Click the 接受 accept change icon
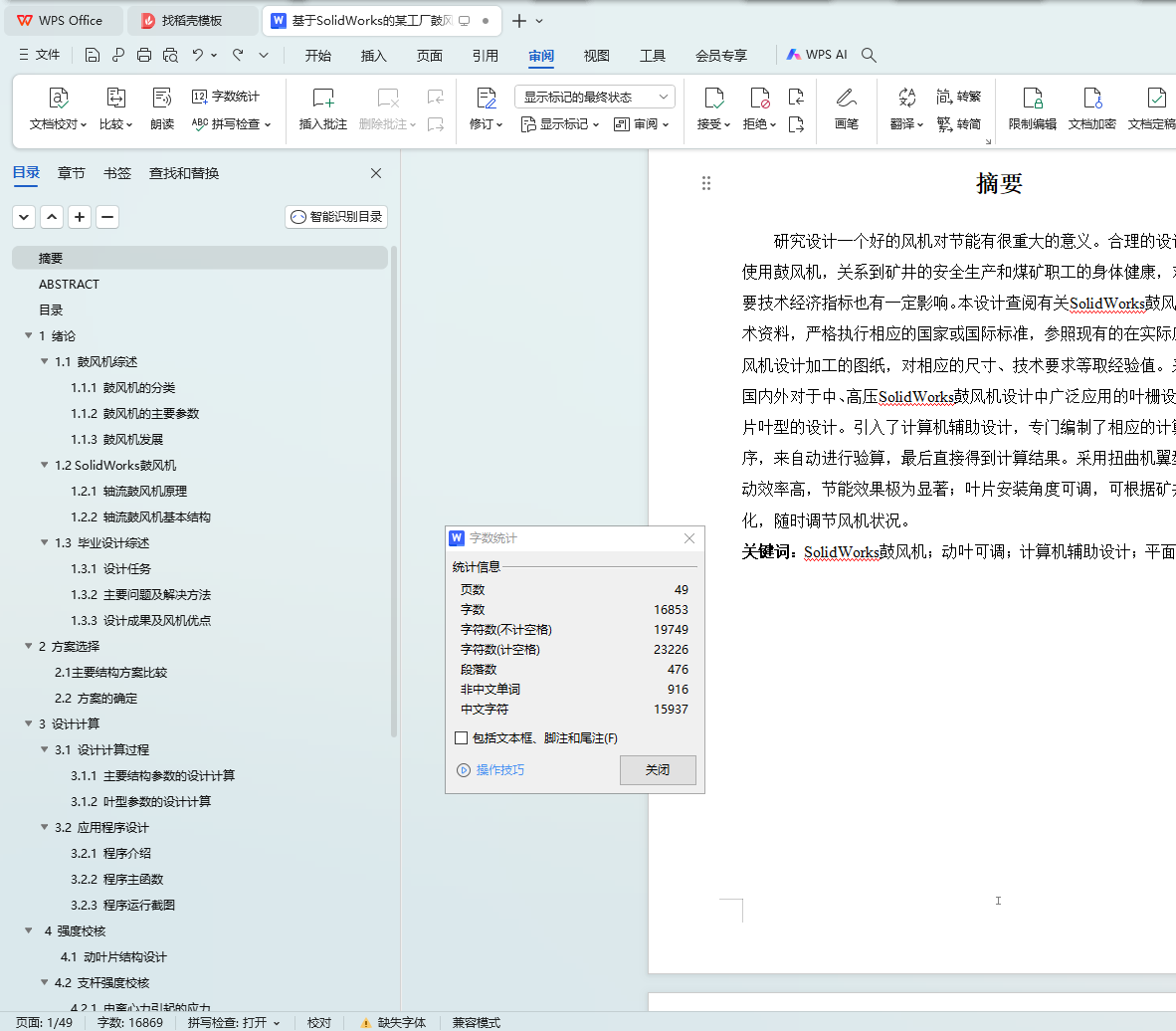This screenshot has width=1176, height=1031. coord(714,99)
